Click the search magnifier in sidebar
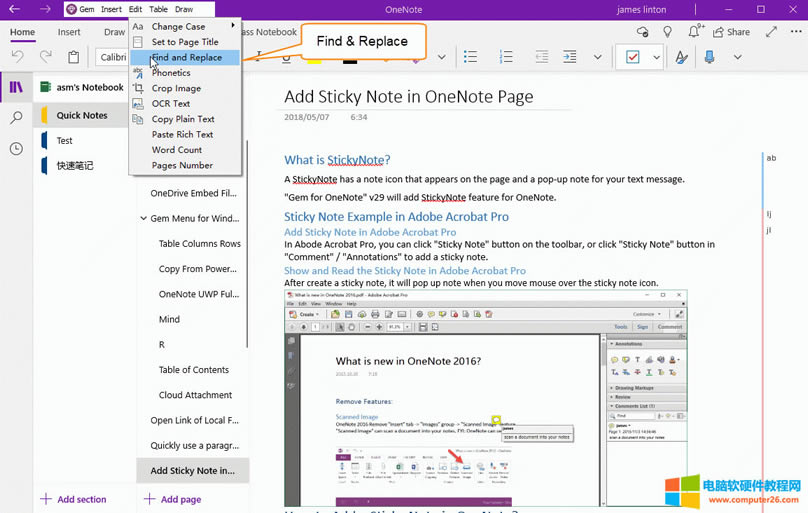 [16, 118]
